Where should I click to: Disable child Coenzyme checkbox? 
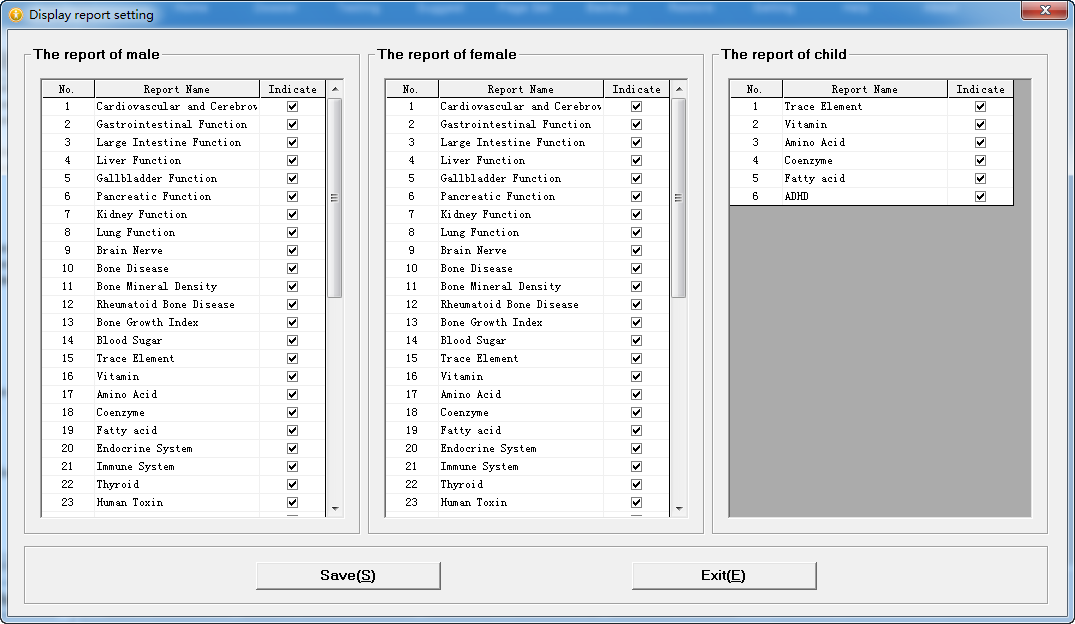coord(980,160)
